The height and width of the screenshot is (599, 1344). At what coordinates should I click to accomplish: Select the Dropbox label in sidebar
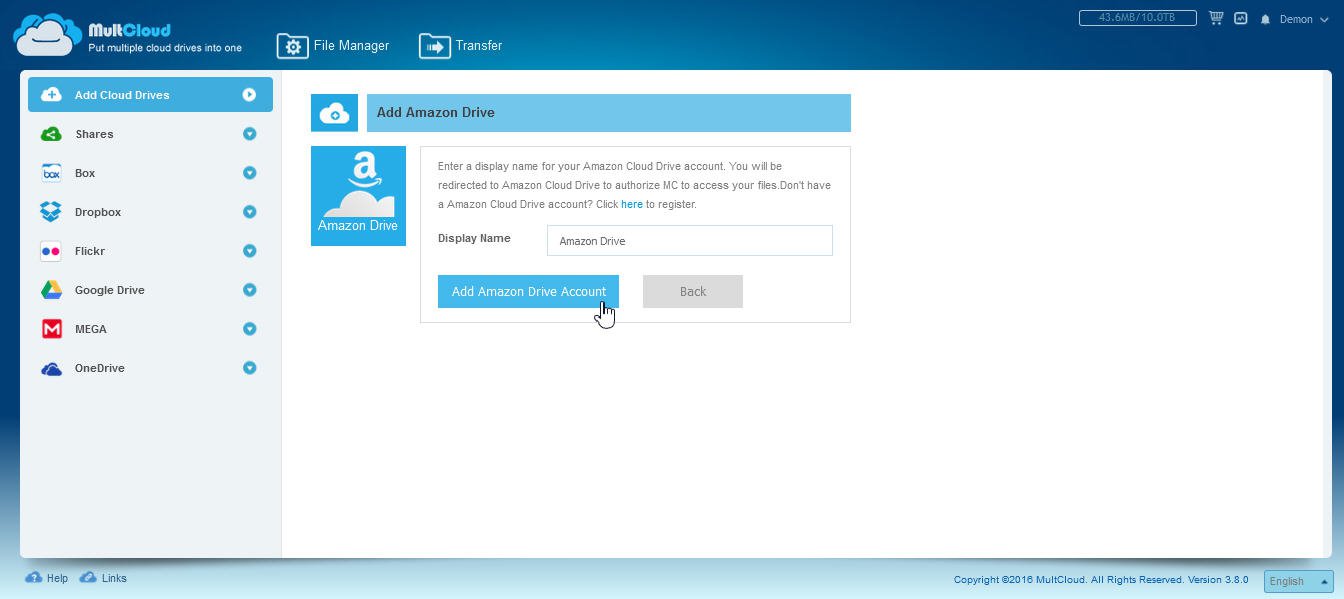[x=98, y=212]
